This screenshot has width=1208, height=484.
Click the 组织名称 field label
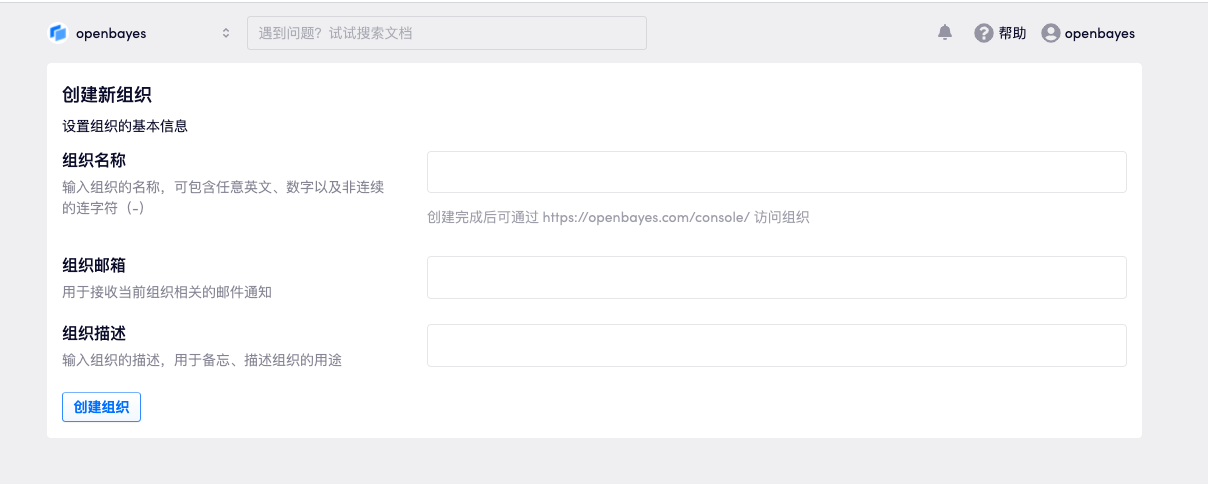tap(94, 160)
